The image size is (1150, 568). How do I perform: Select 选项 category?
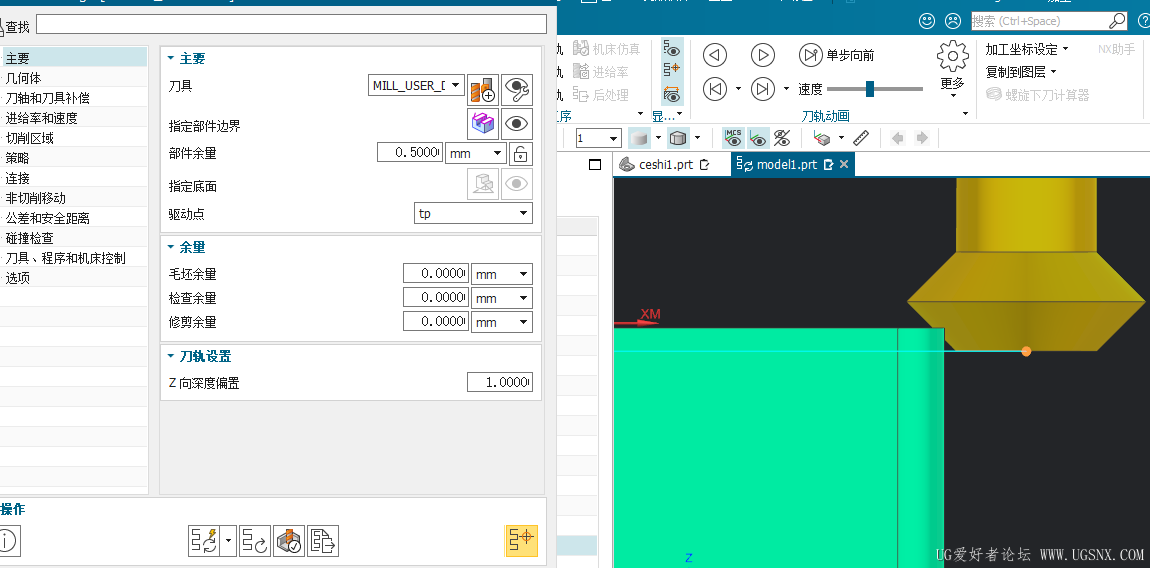tap(73, 278)
